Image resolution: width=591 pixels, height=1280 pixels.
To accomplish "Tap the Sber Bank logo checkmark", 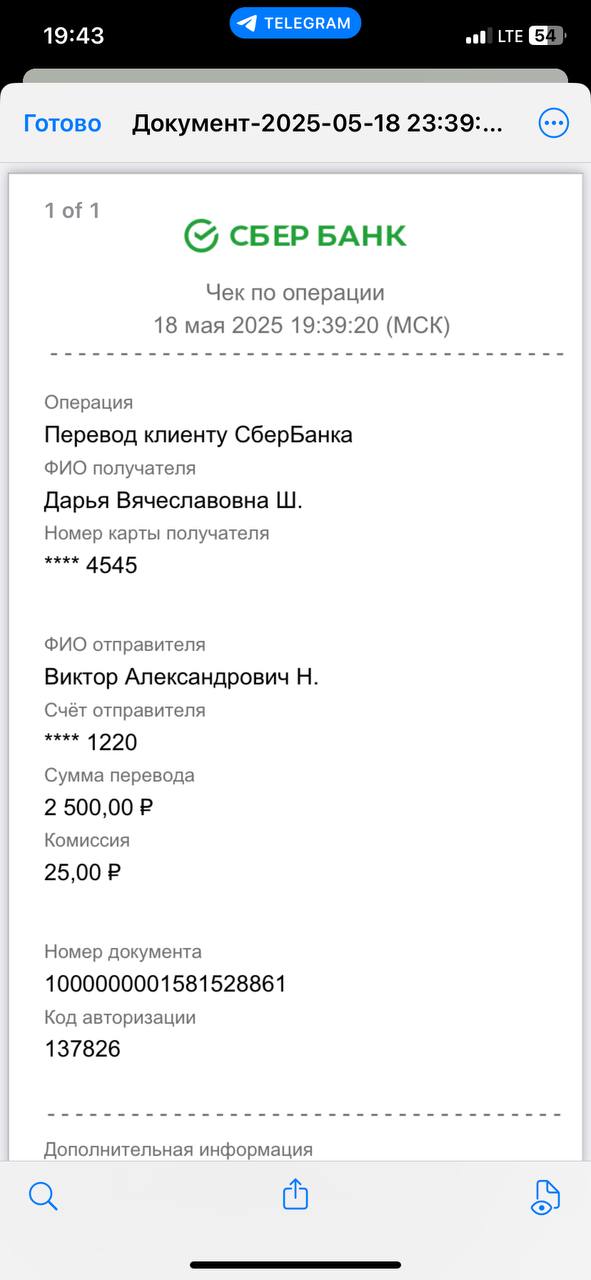I will [201, 236].
